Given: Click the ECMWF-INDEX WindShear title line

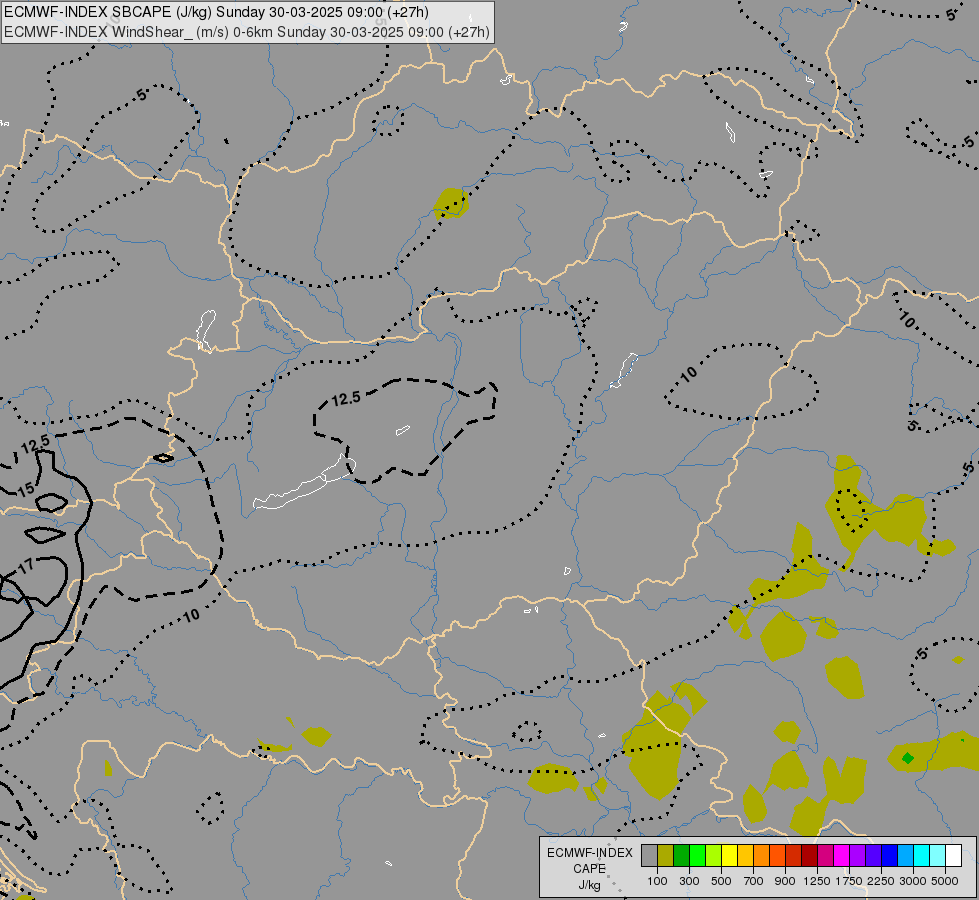Looking at the screenshot, I should pyautogui.click(x=247, y=32).
